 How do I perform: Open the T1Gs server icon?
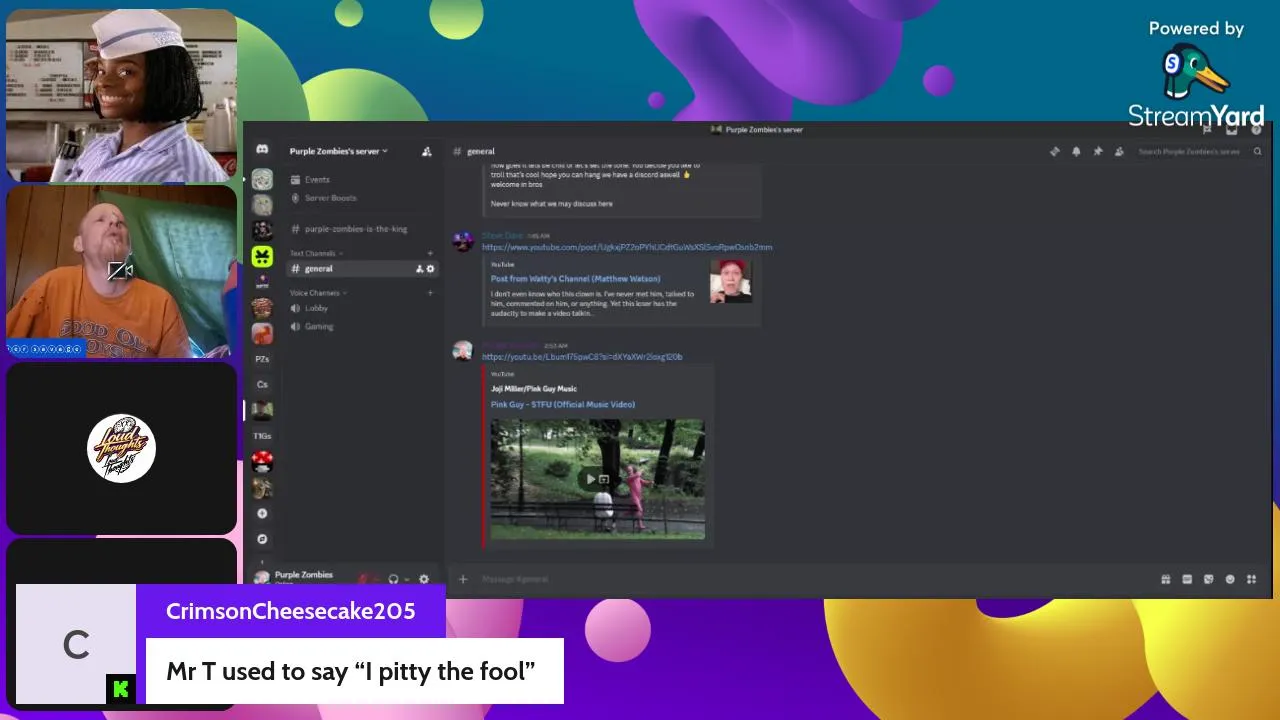coord(262,436)
